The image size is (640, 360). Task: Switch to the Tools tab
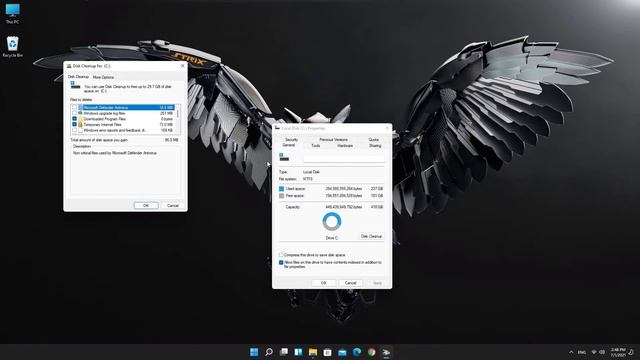click(x=316, y=146)
